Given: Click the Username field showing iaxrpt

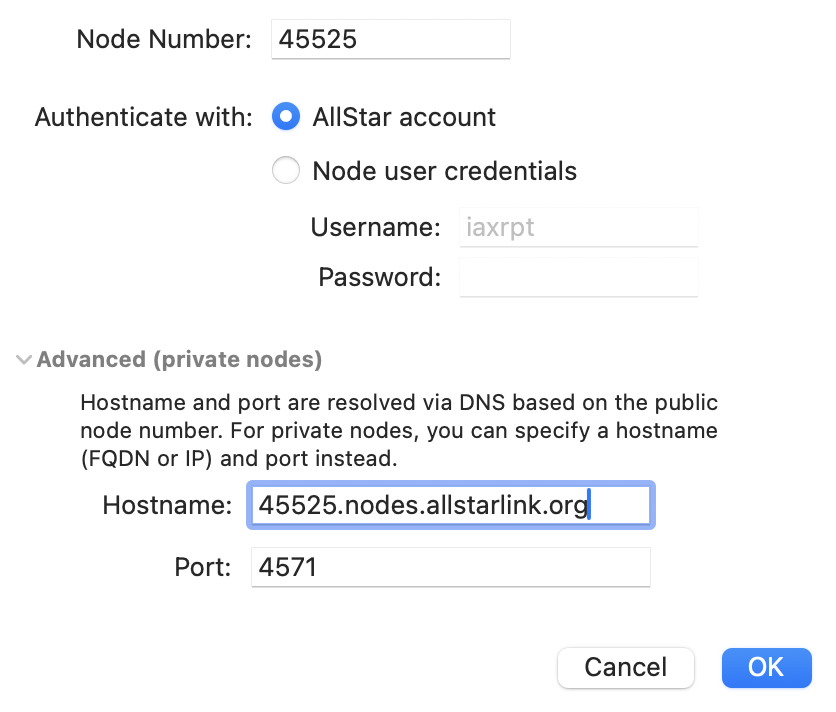Looking at the screenshot, I should tap(577, 227).
